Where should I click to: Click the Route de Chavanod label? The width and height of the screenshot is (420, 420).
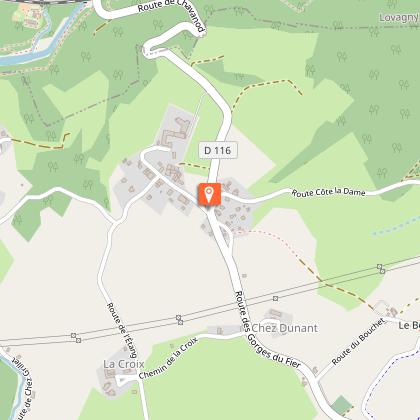coord(172,13)
